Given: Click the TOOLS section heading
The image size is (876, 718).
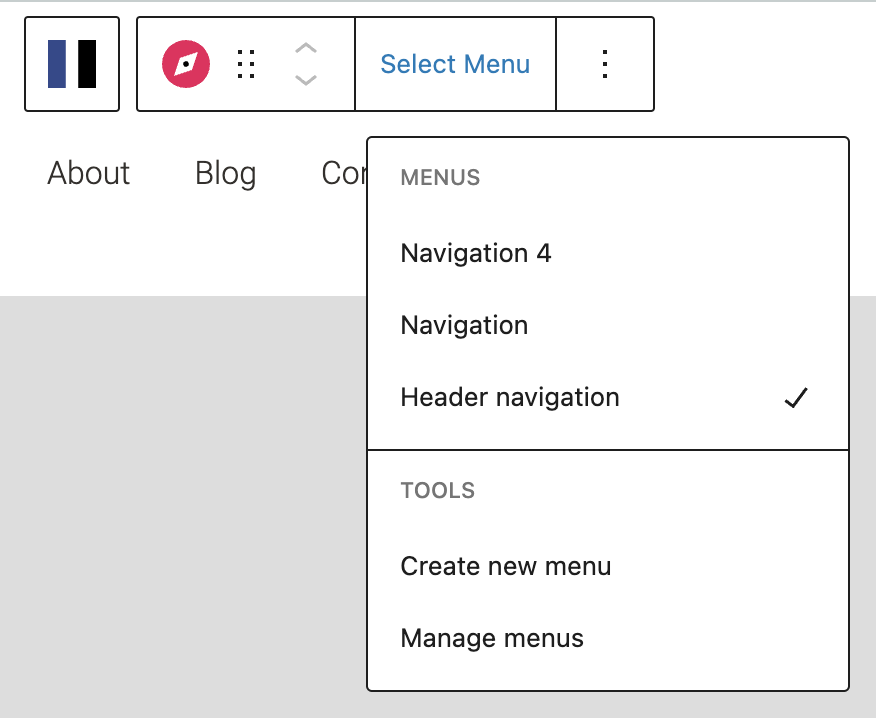Looking at the screenshot, I should click(437, 491).
